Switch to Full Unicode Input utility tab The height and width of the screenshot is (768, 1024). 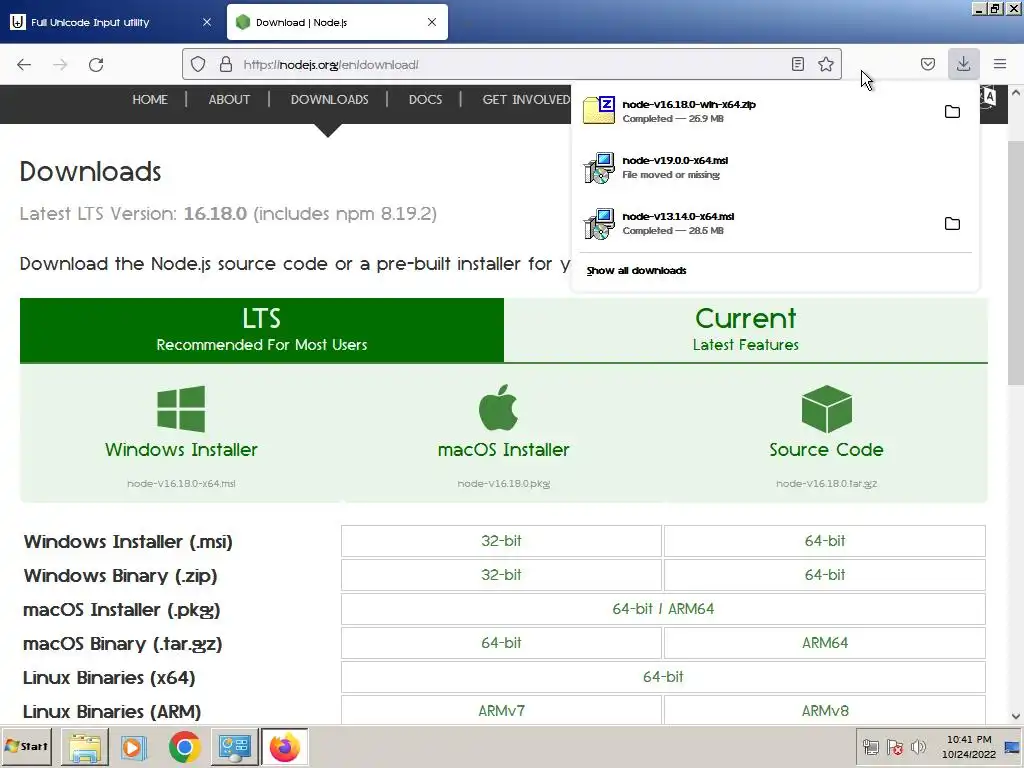point(111,22)
